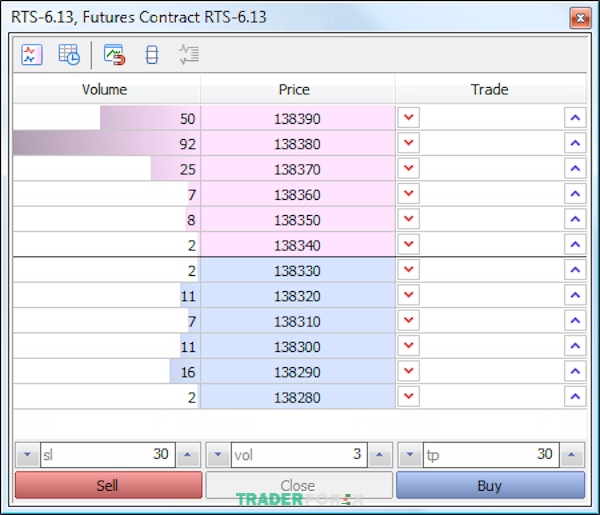This screenshot has width=600, height=515.
Task: Click blue up arrow at price 138370
Action: (x=575, y=168)
